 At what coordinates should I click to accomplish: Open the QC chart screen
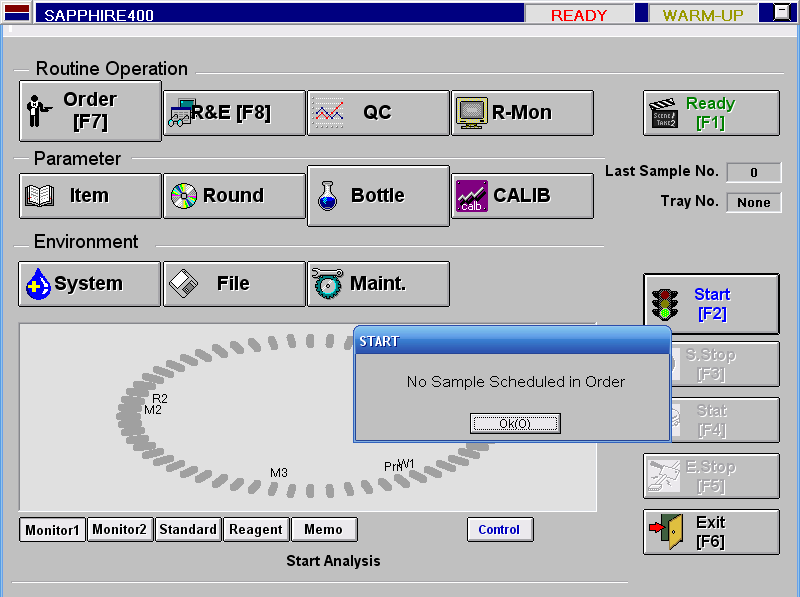pos(378,113)
